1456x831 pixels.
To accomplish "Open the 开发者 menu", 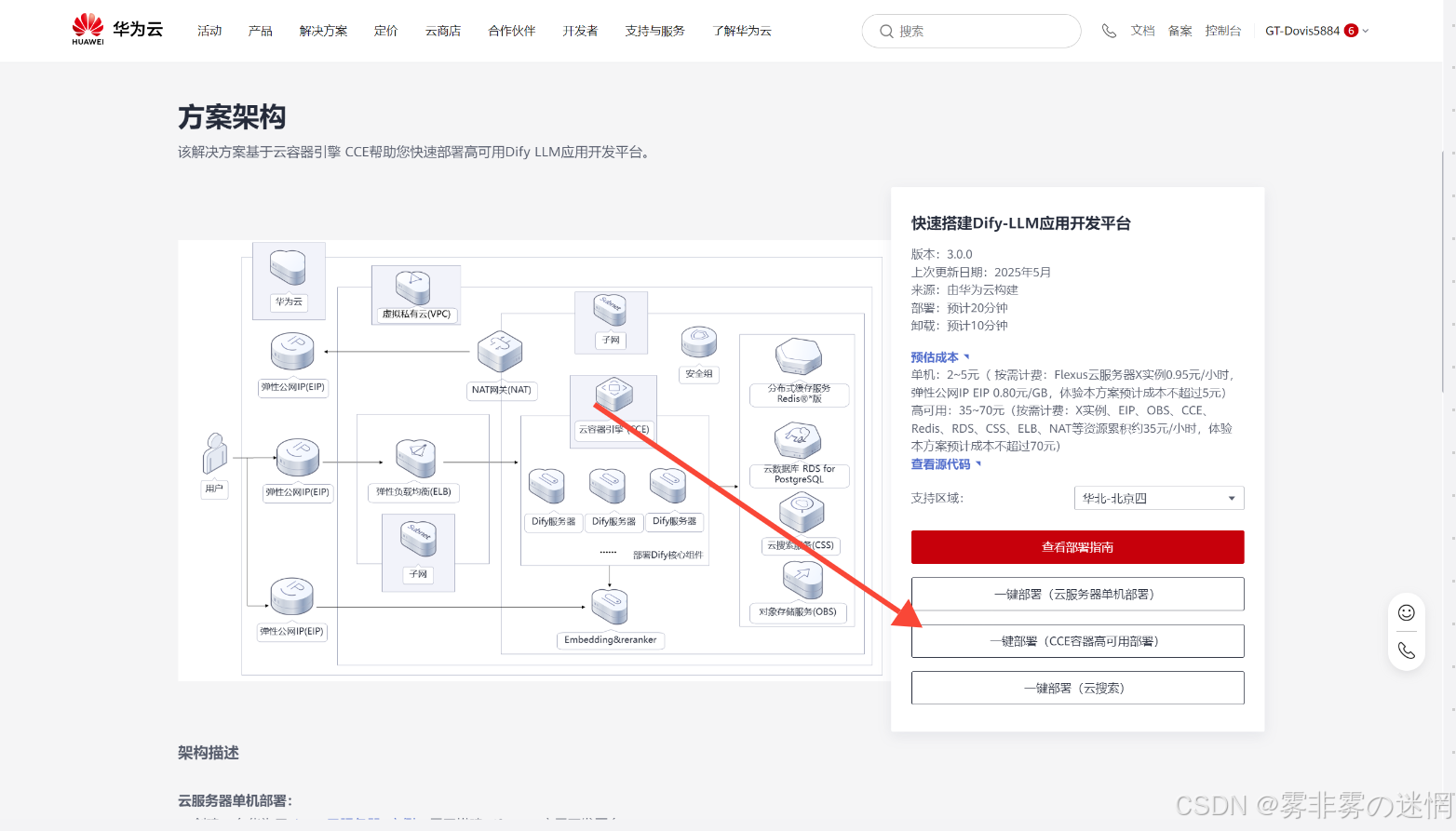I will coord(579,31).
